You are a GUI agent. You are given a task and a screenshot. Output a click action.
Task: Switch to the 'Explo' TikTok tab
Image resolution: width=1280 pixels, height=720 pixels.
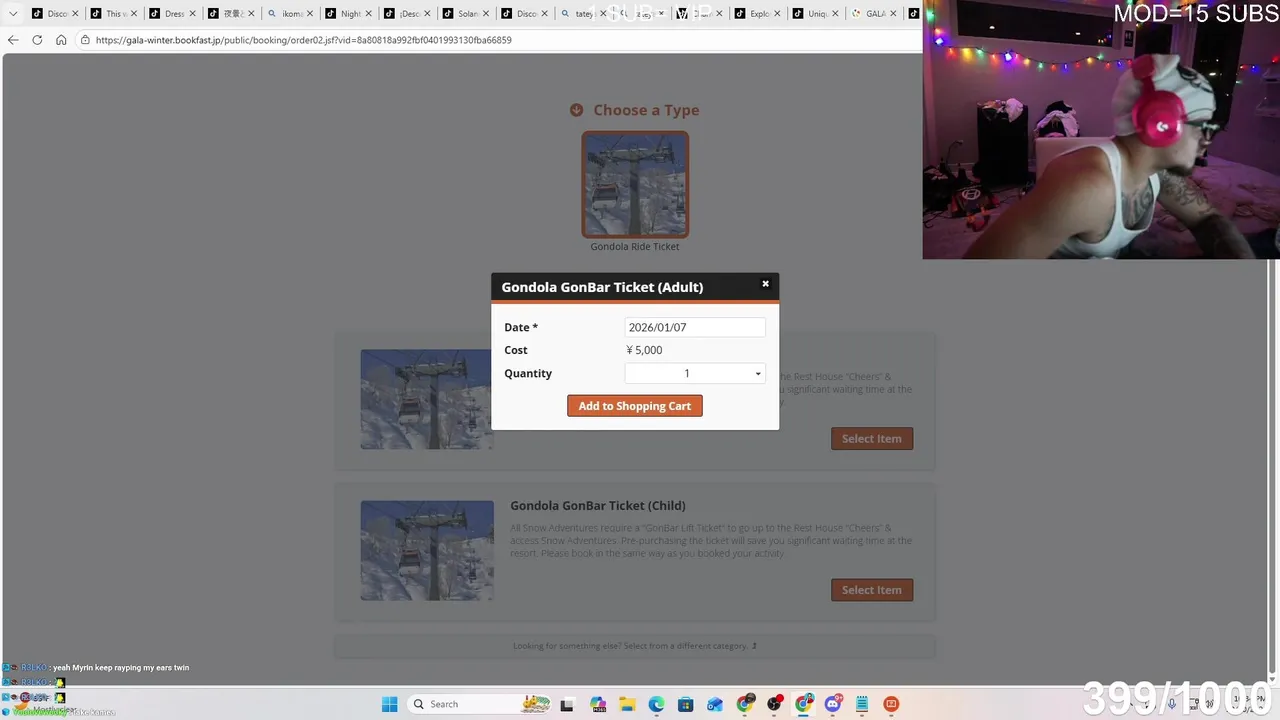point(756,14)
